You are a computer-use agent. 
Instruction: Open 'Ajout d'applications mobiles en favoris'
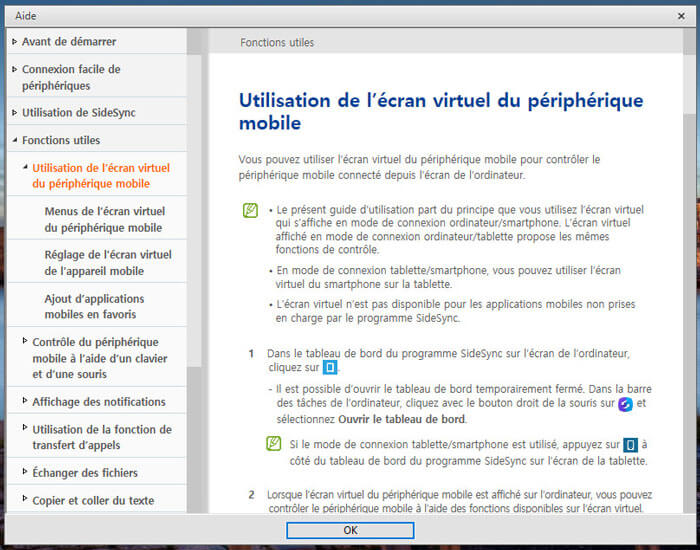tap(94, 306)
